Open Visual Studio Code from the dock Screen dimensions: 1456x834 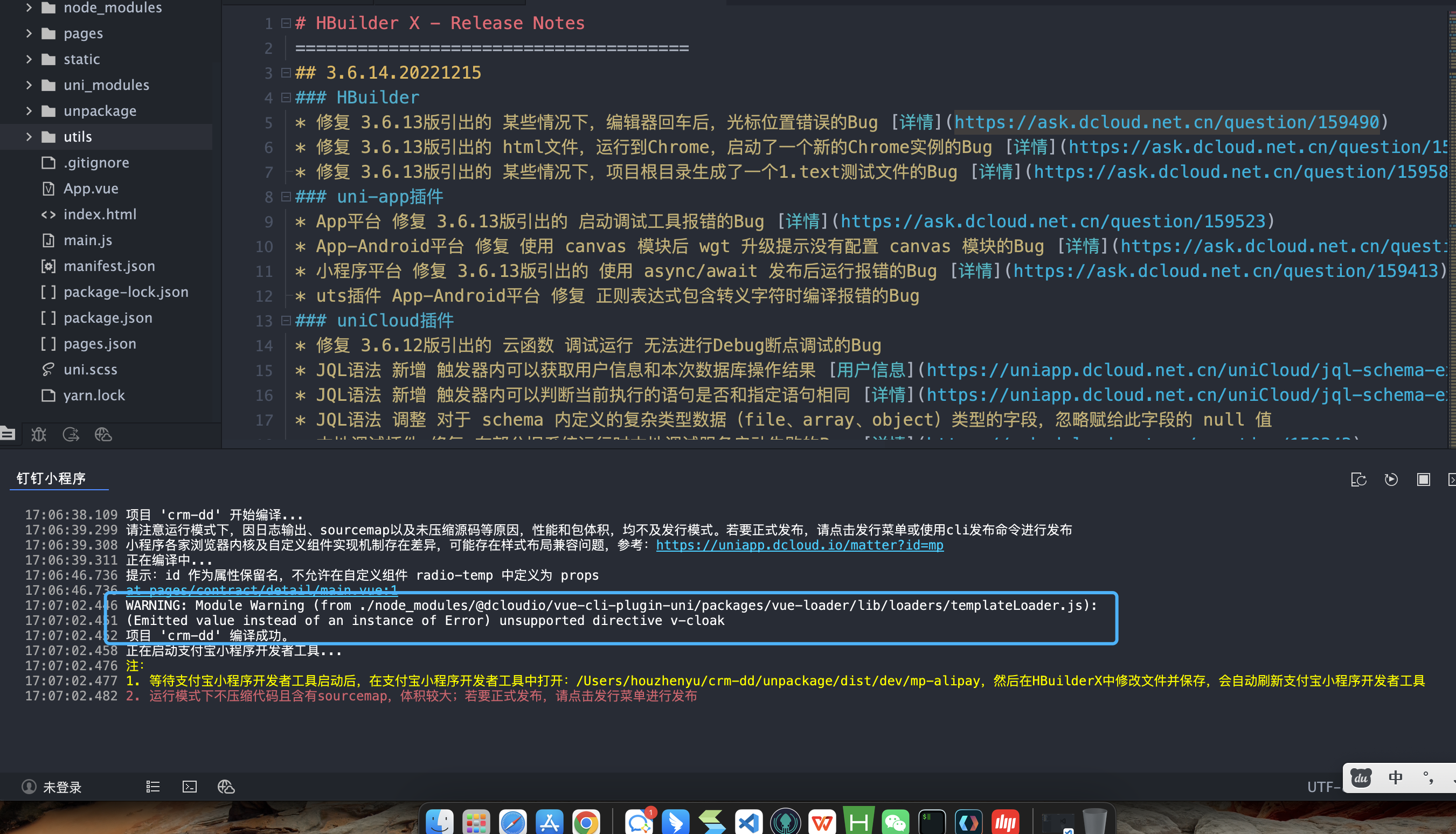[x=748, y=823]
